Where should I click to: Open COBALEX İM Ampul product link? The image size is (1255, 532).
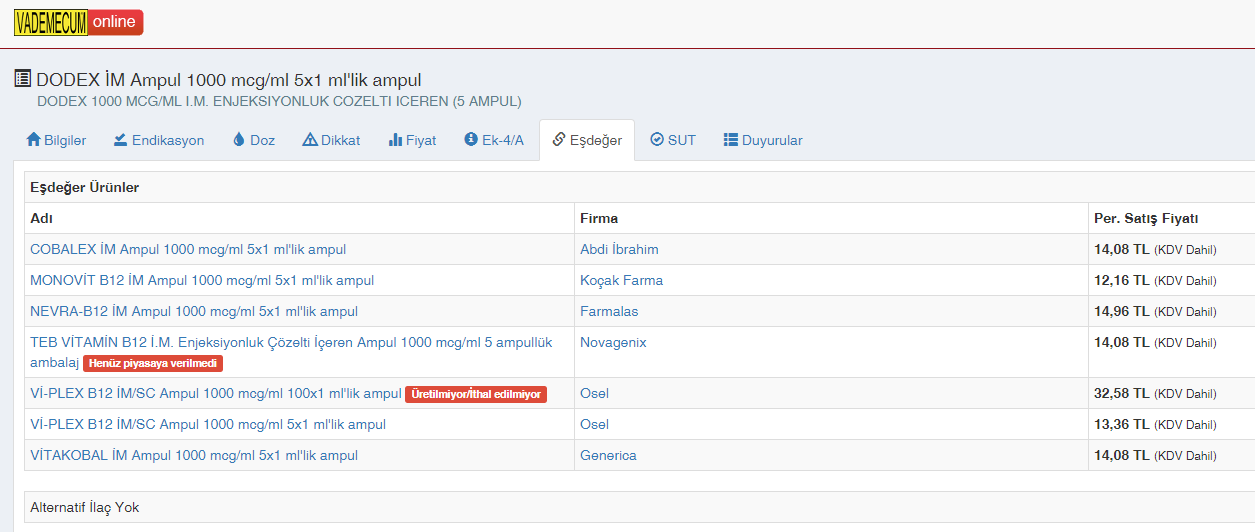[188, 249]
